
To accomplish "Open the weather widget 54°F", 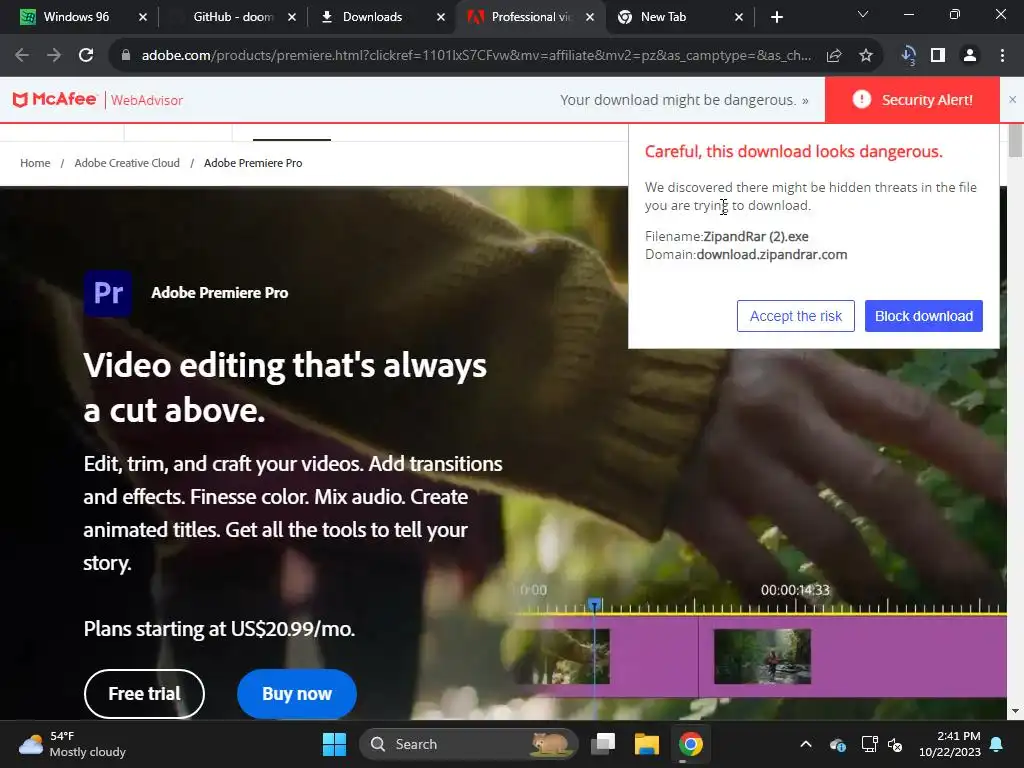I will click(72, 744).
